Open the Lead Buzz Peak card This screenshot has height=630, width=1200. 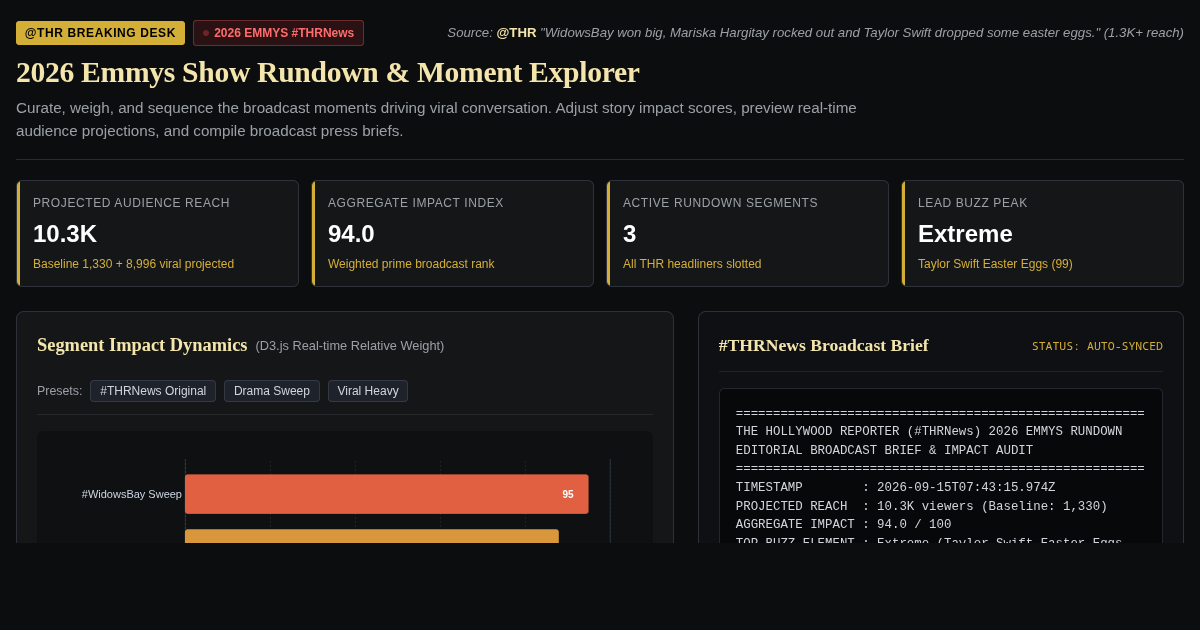point(1043,234)
